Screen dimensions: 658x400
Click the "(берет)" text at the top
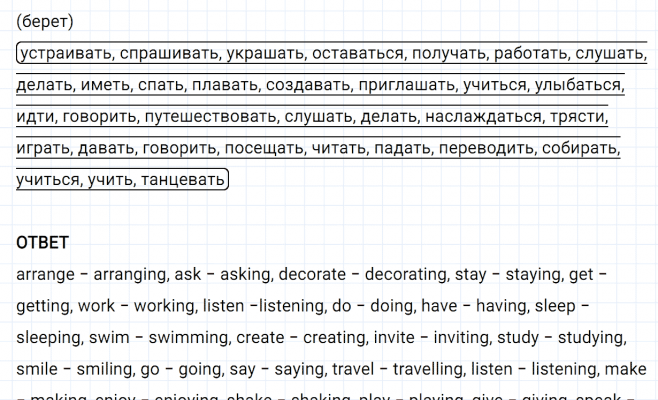point(45,21)
